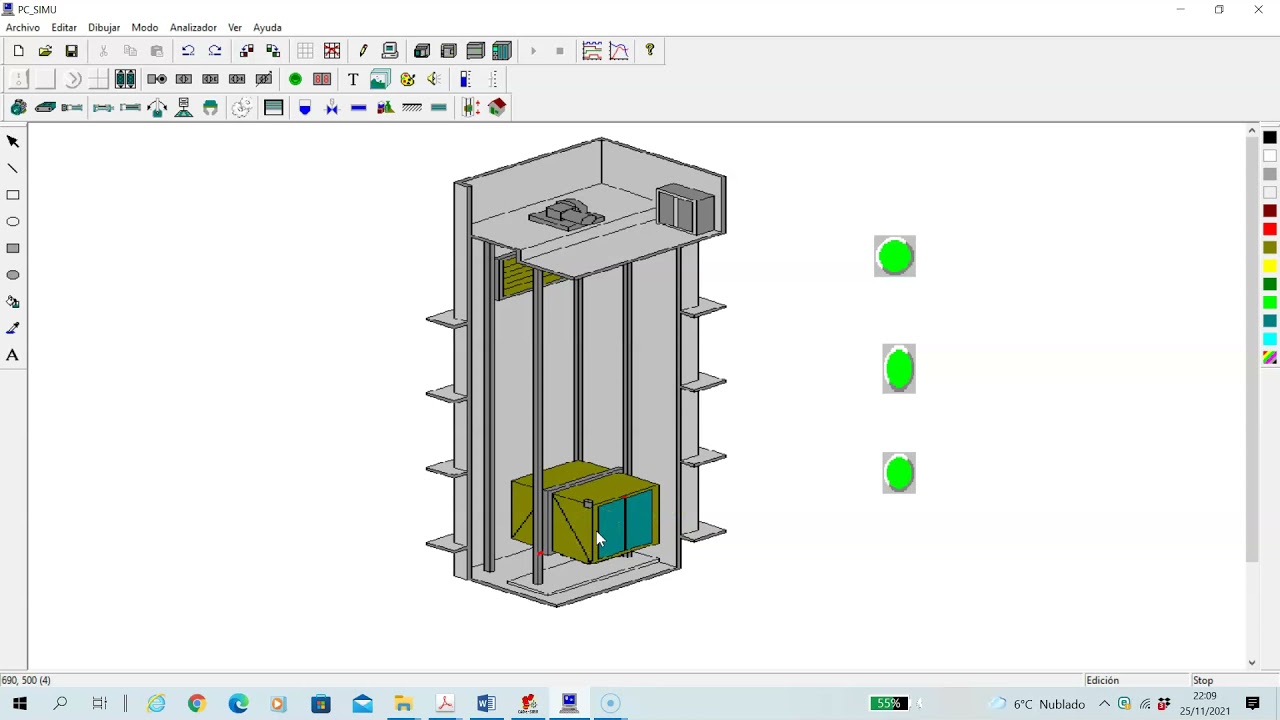This screenshot has height=720, width=1280.
Task: Click the red crossed grid icon
Action: coord(332,51)
